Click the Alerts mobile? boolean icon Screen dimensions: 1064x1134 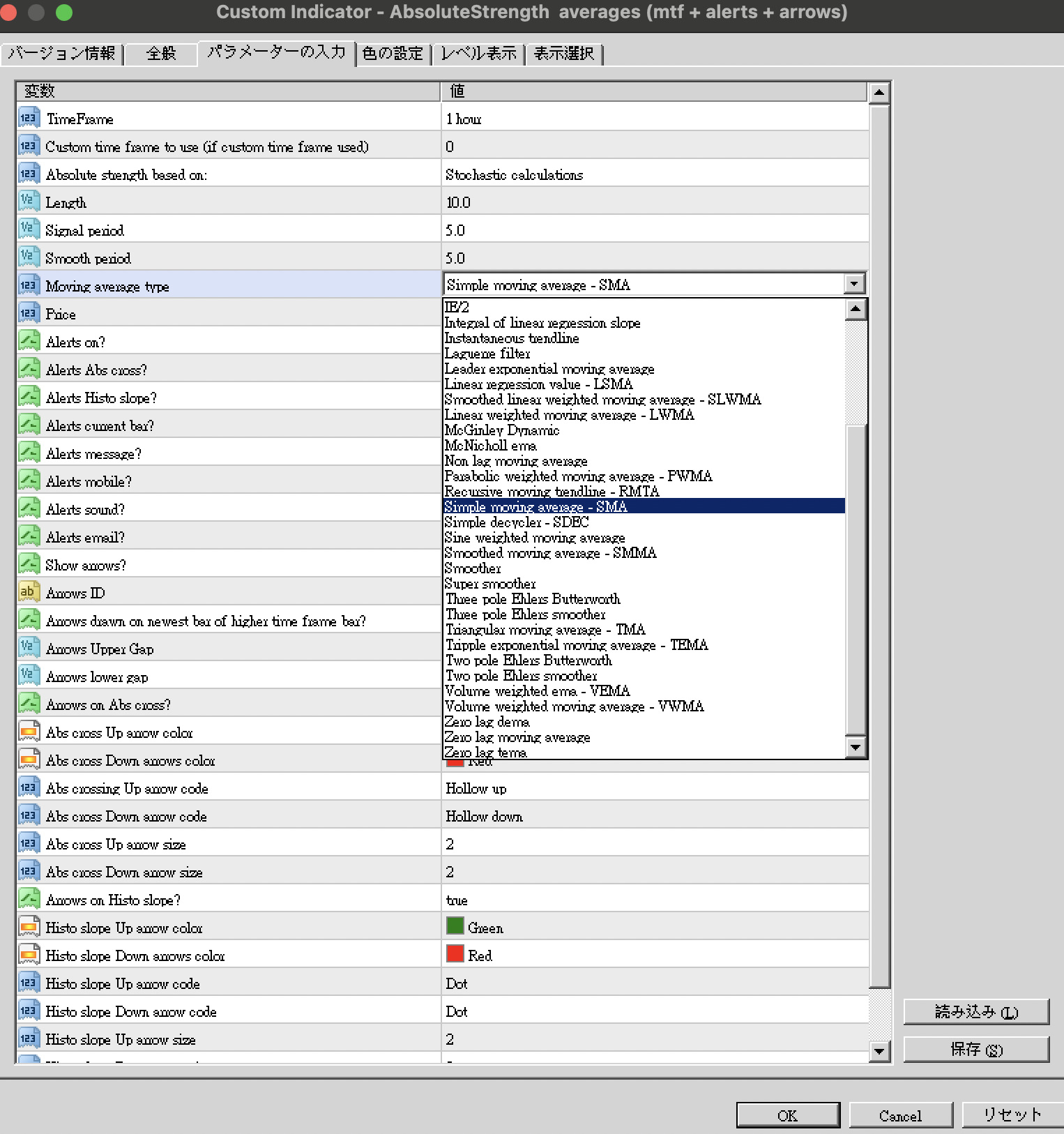pos(29,481)
